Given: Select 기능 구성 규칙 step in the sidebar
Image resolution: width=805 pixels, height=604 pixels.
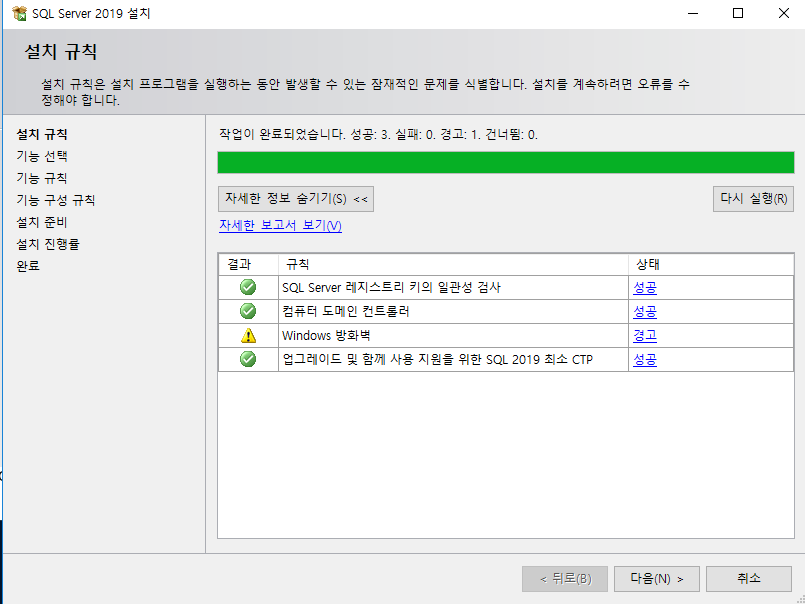Looking at the screenshot, I should point(55,200).
